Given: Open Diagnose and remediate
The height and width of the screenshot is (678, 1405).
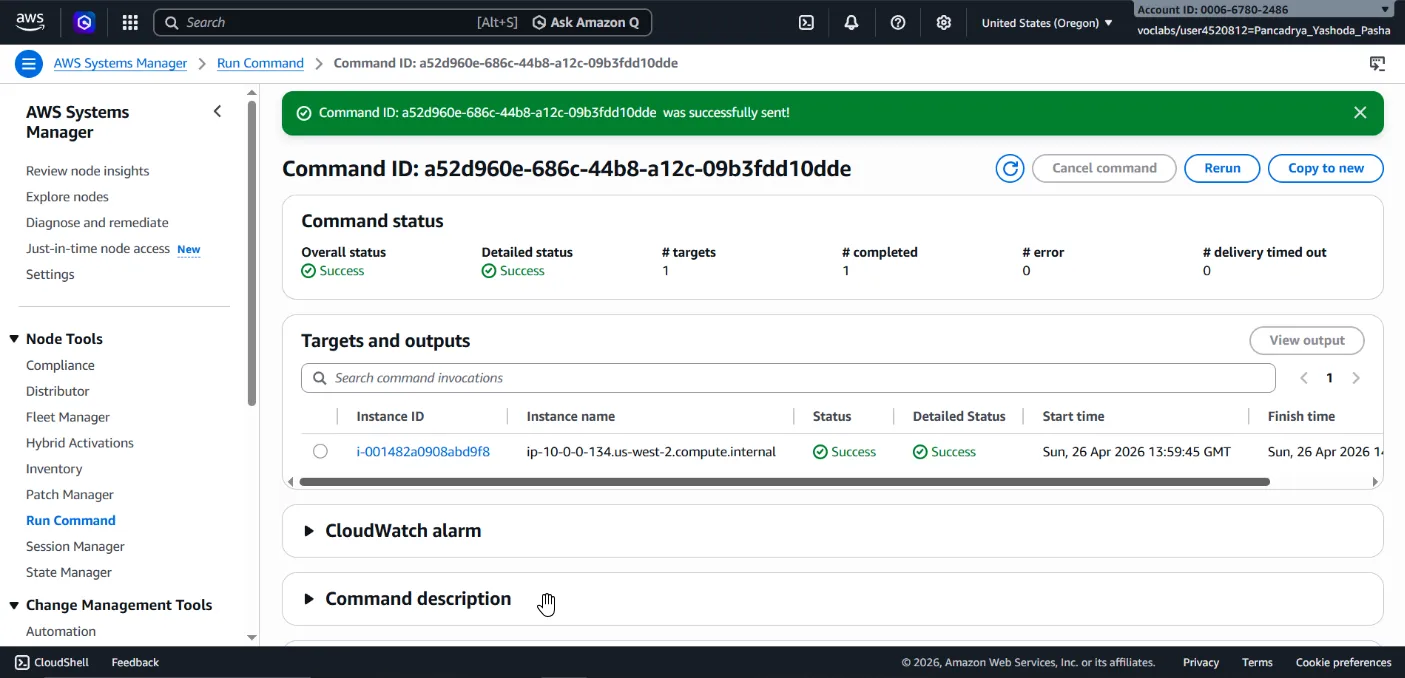Looking at the screenshot, I should point(97,223).
